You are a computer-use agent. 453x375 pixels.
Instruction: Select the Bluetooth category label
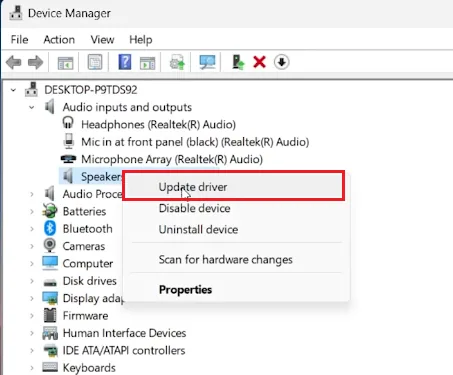(x=88, y=229)
